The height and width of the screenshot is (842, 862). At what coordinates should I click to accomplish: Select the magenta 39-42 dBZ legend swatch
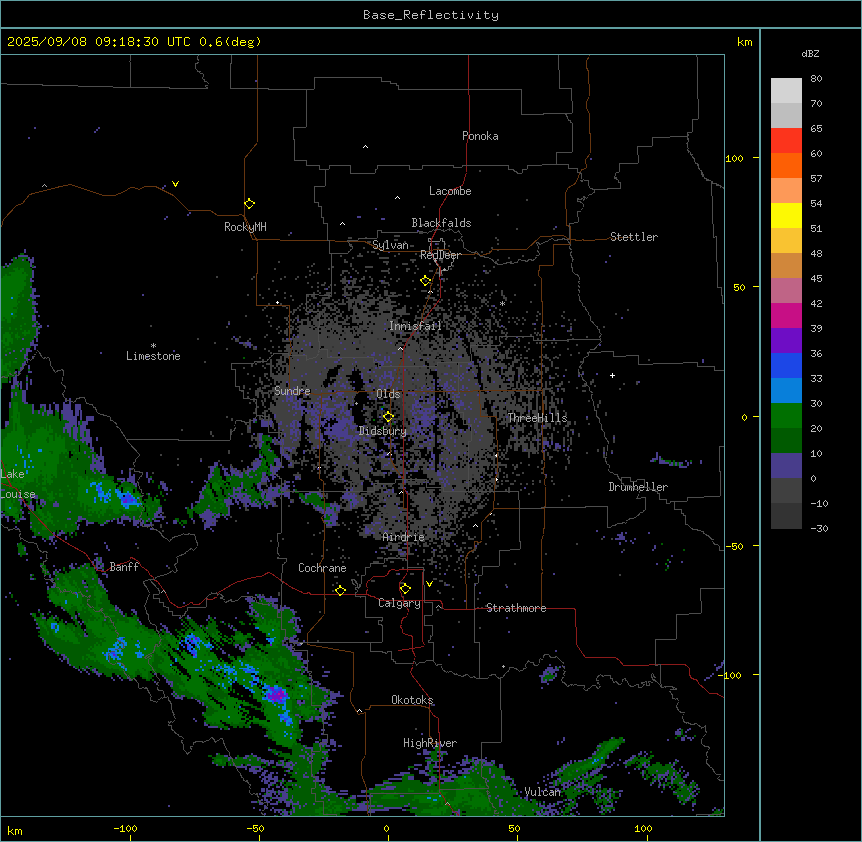pos(786,315)
